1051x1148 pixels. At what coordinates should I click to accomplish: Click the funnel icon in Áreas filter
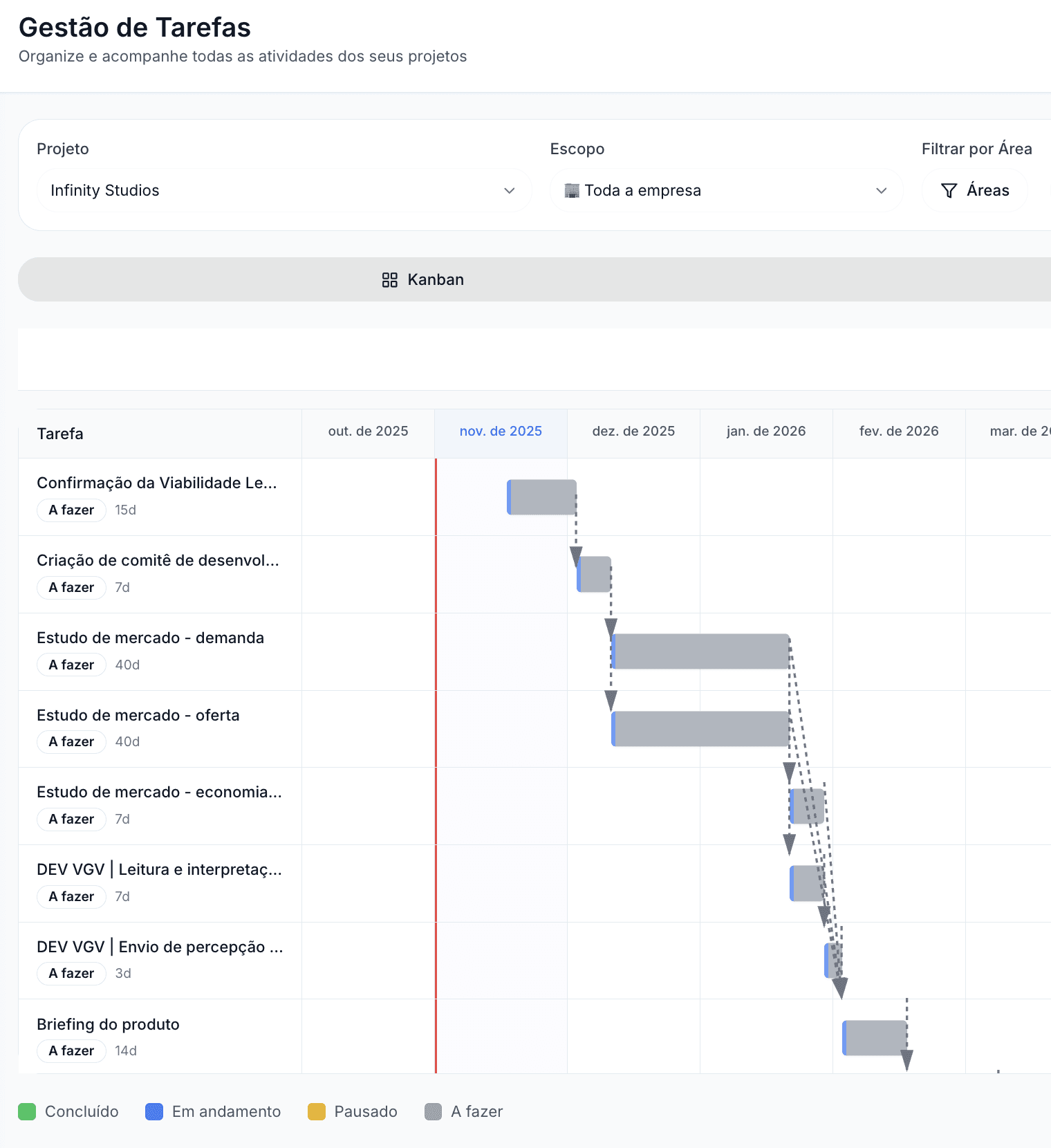tap(949, 190)
